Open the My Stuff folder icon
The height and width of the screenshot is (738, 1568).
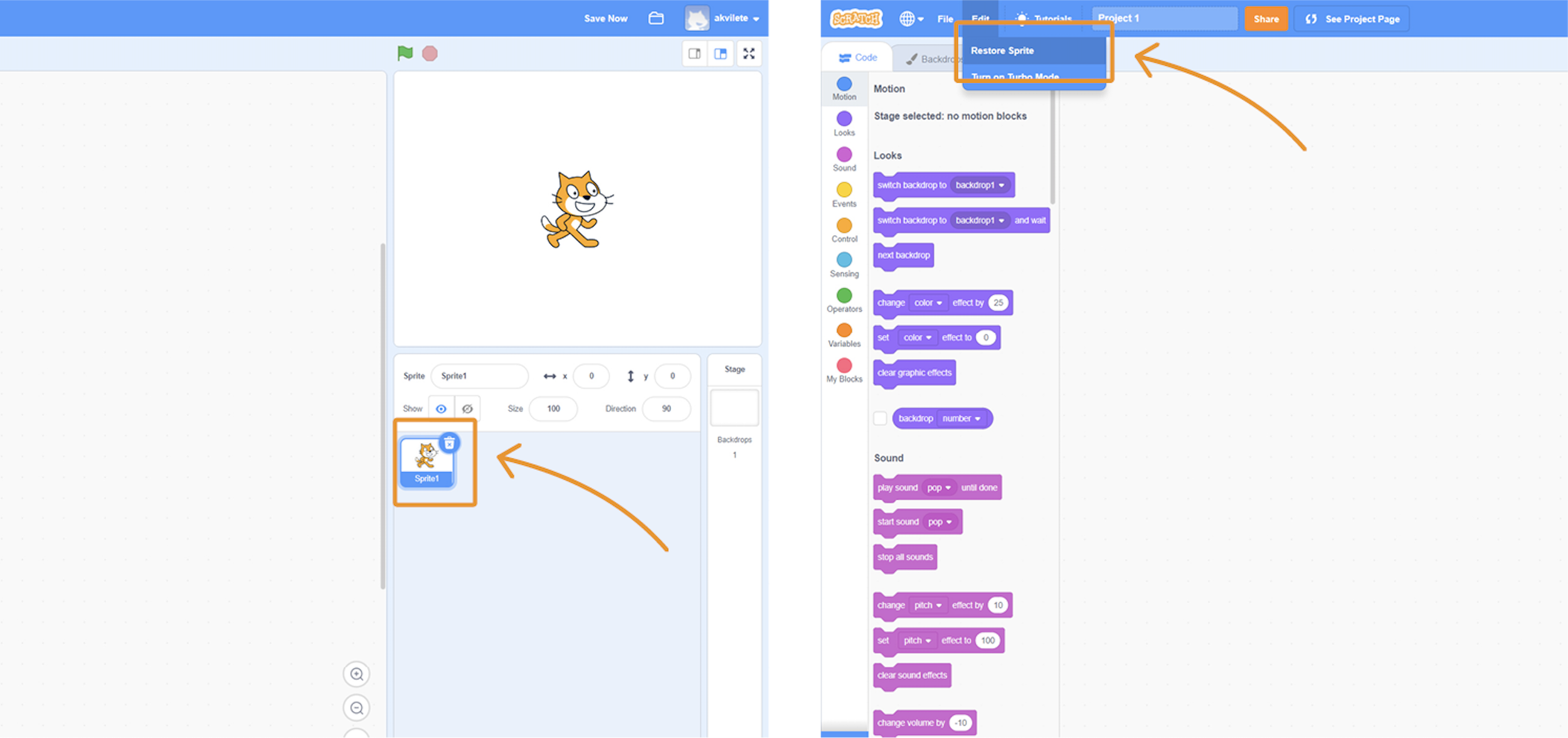pyautogui.click(x=656, y=18)
